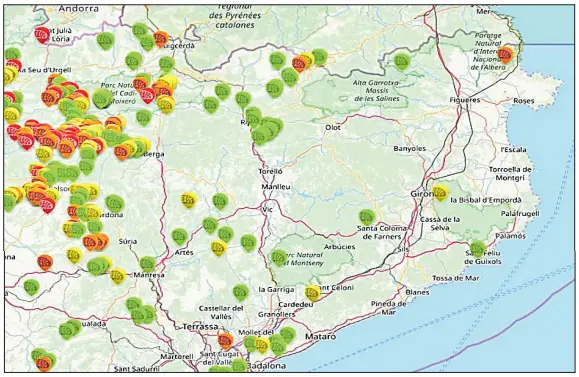Open the green marker just above Manresa

click(x=147, y=264)
